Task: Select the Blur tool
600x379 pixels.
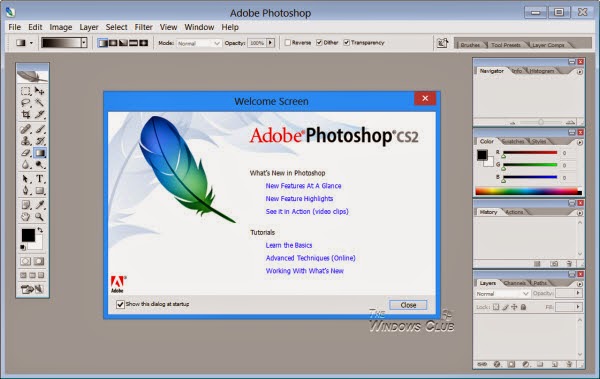Action: click(x=26, y=165)
